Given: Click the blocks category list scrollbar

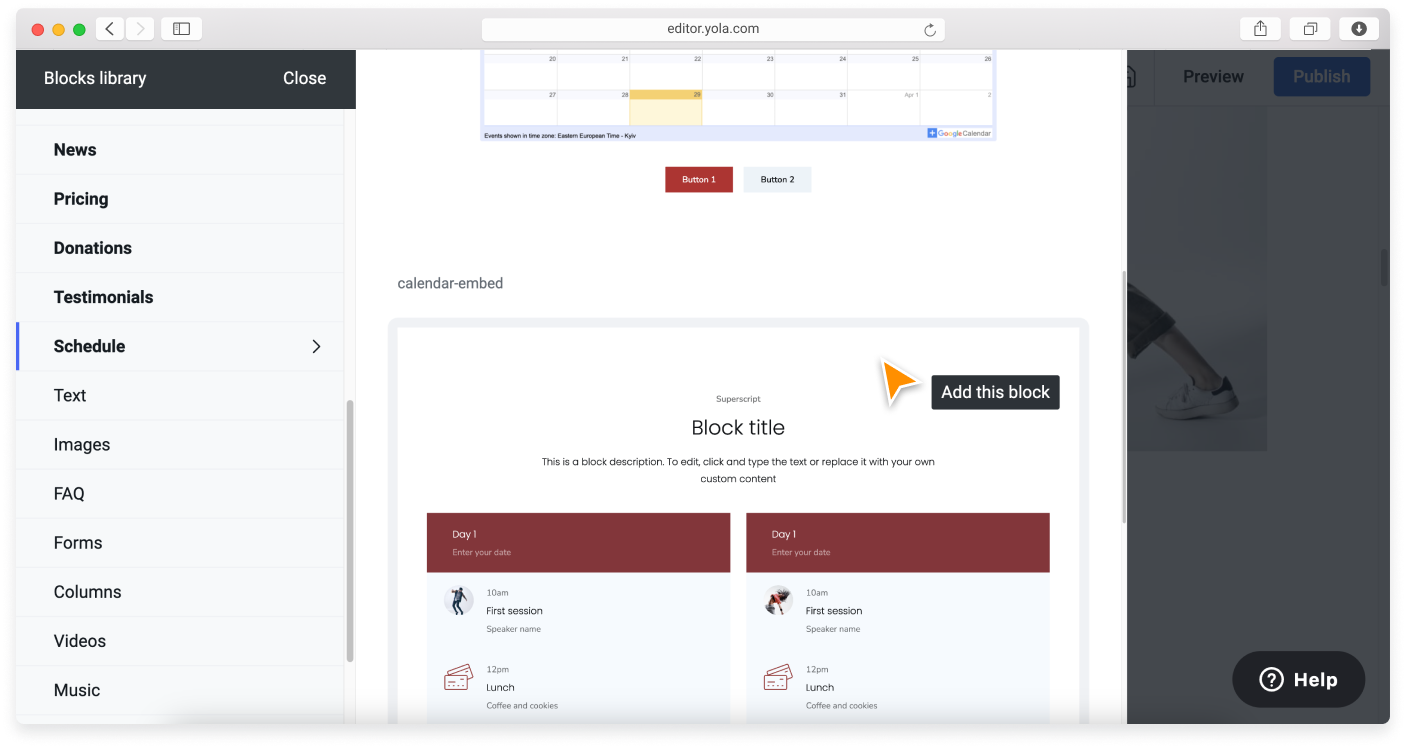Looking at the screenshot, I should 349,530.
